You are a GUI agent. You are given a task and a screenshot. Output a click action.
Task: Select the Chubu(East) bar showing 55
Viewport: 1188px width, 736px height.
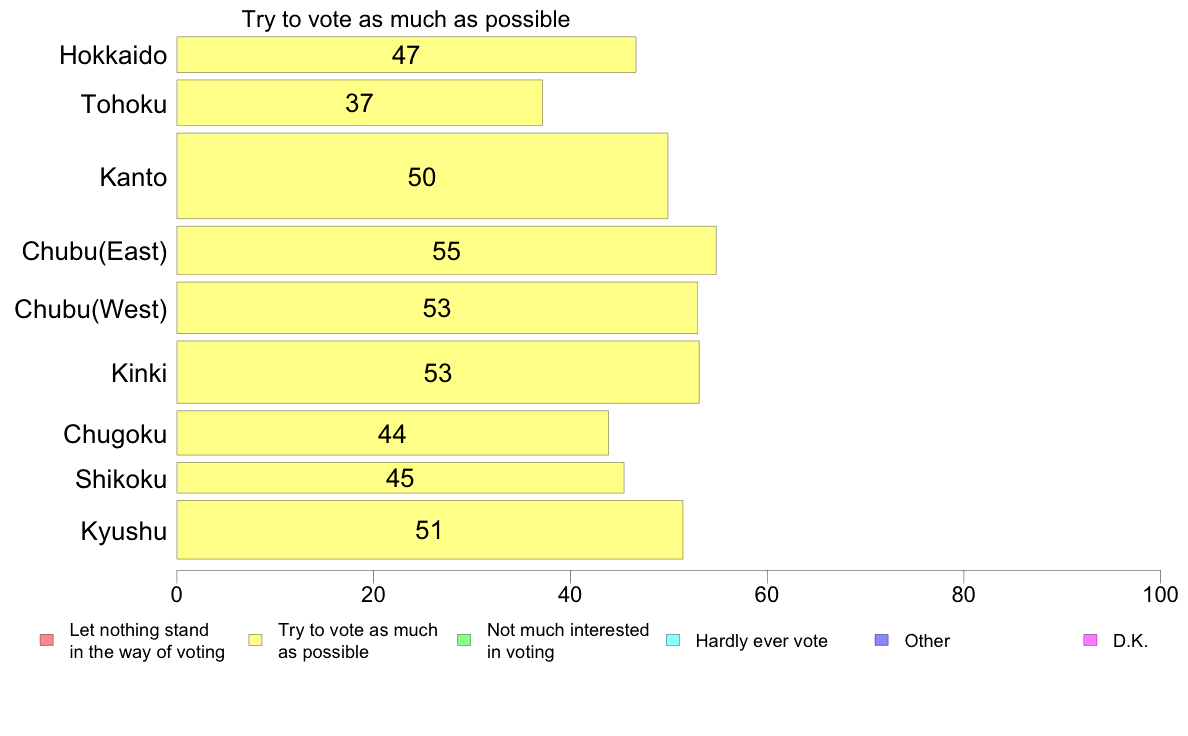(x=446, y=250)
